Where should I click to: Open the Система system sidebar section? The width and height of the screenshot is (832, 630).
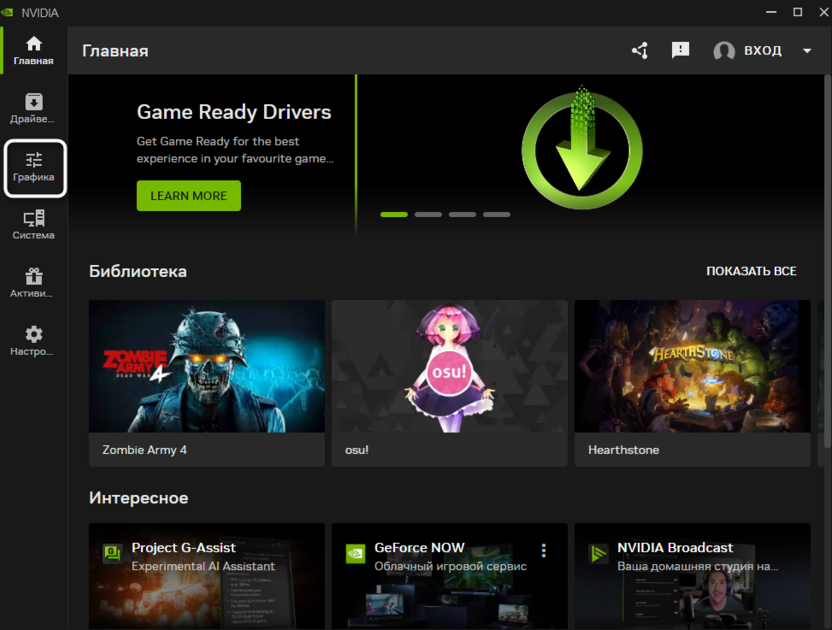point(33,225)
